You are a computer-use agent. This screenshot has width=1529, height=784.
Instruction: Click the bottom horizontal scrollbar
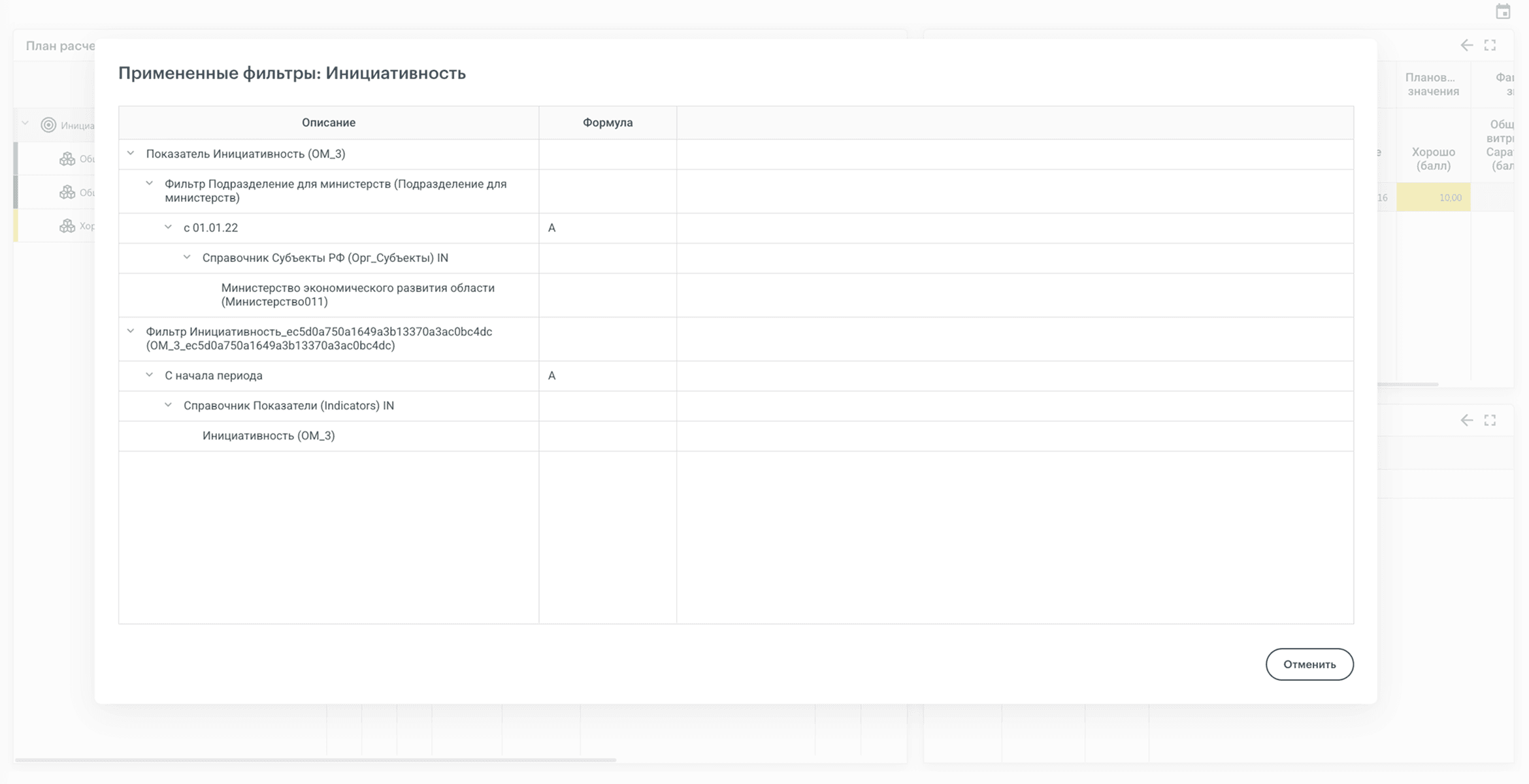[x=315, y=760]
